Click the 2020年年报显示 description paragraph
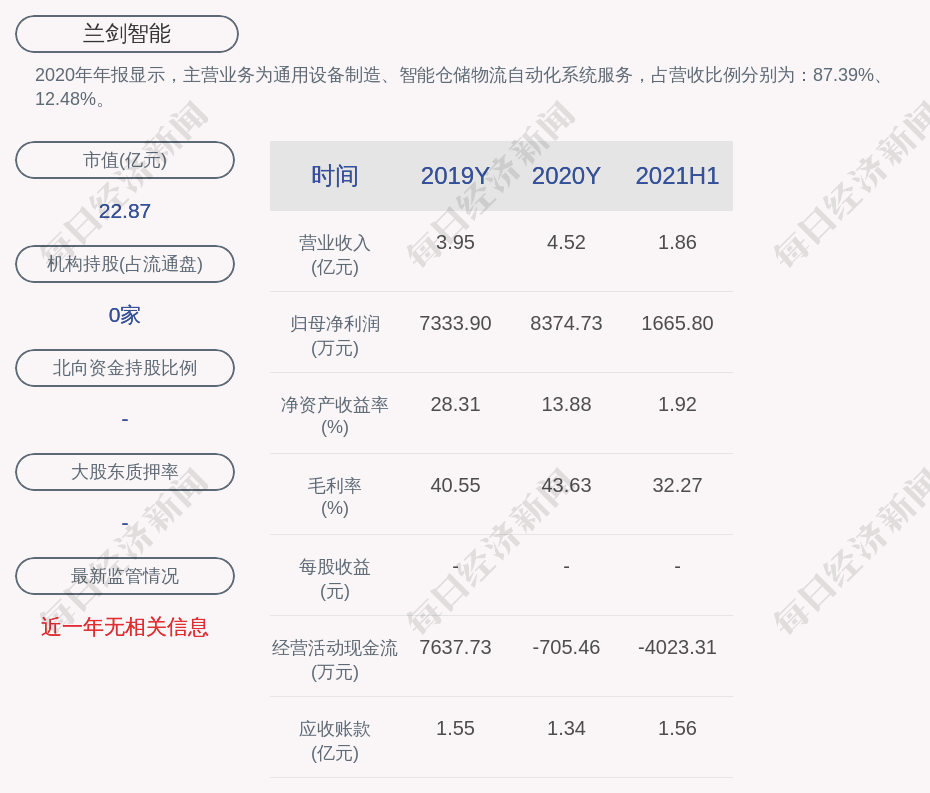930x793 pixels. [x=460, y=87]
